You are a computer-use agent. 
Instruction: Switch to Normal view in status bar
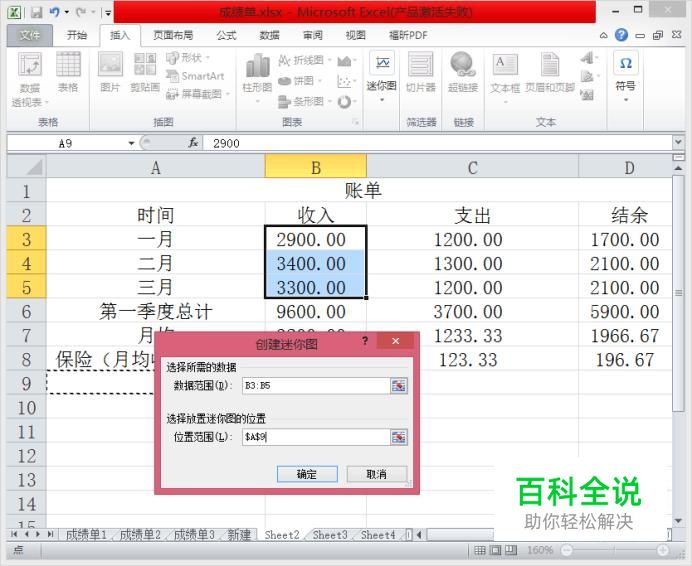click(x=480, y=550)
